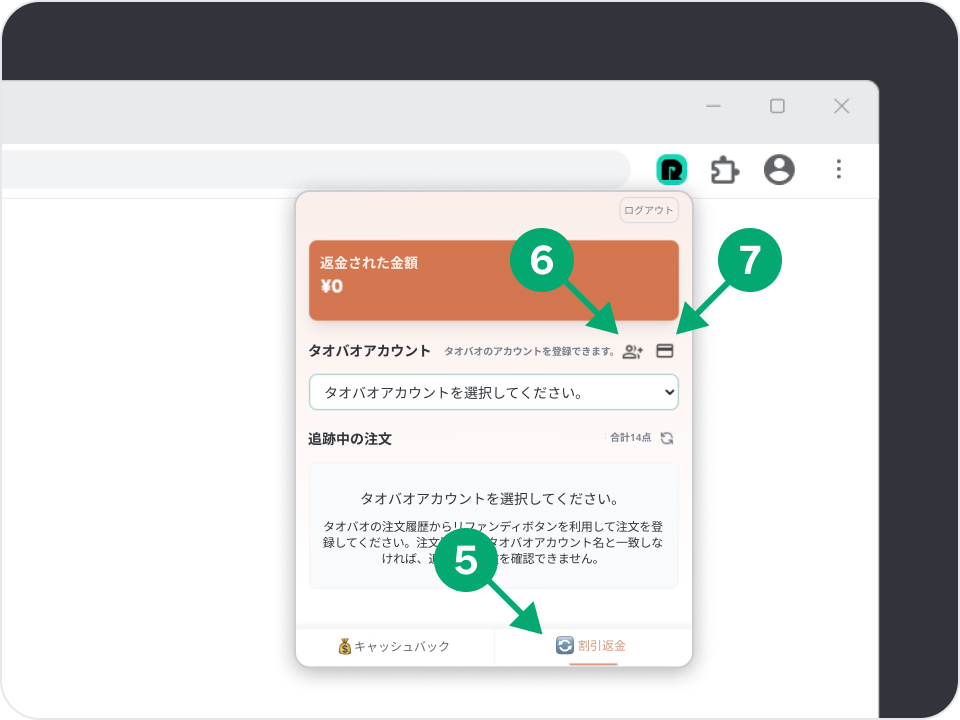
Task: Click the ログアウト button
Action: pyautogui.click(x=648, y=210)
